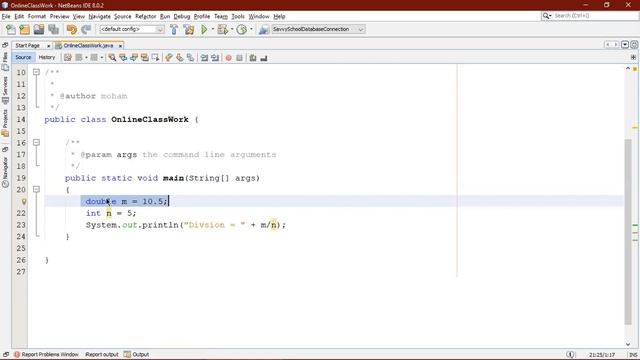This screenshot has height=360, width=640.
Task: Close the OnlineClassWork.java tab
Action: click(120, 46)
